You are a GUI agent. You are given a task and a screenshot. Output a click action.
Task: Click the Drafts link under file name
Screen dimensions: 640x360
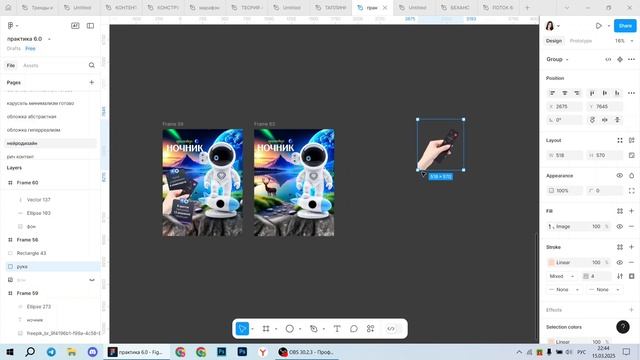pos(13,49)
